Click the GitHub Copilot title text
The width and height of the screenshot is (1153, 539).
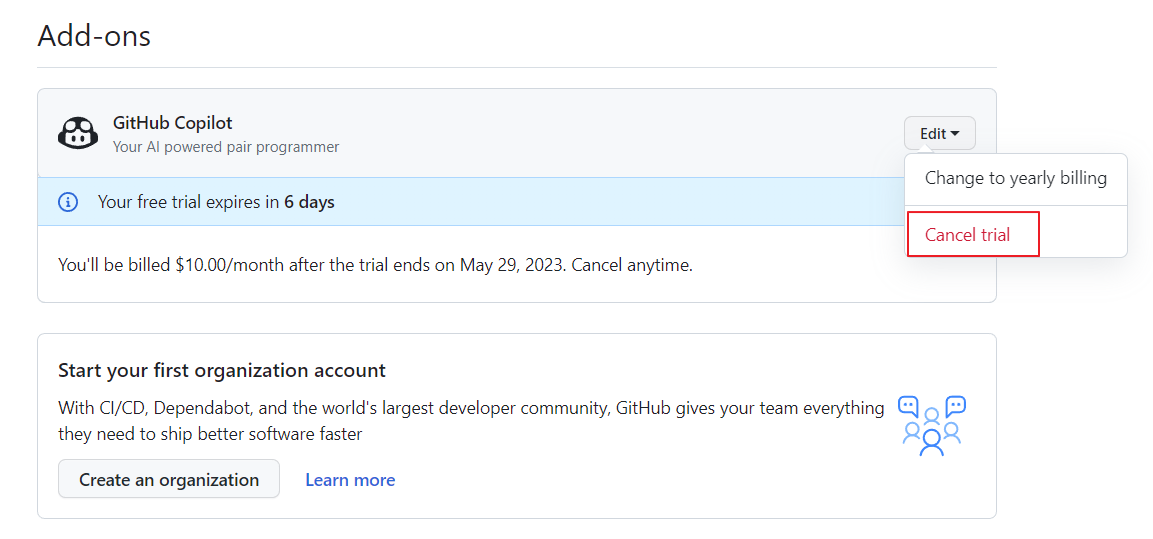[x=173, y=123]
